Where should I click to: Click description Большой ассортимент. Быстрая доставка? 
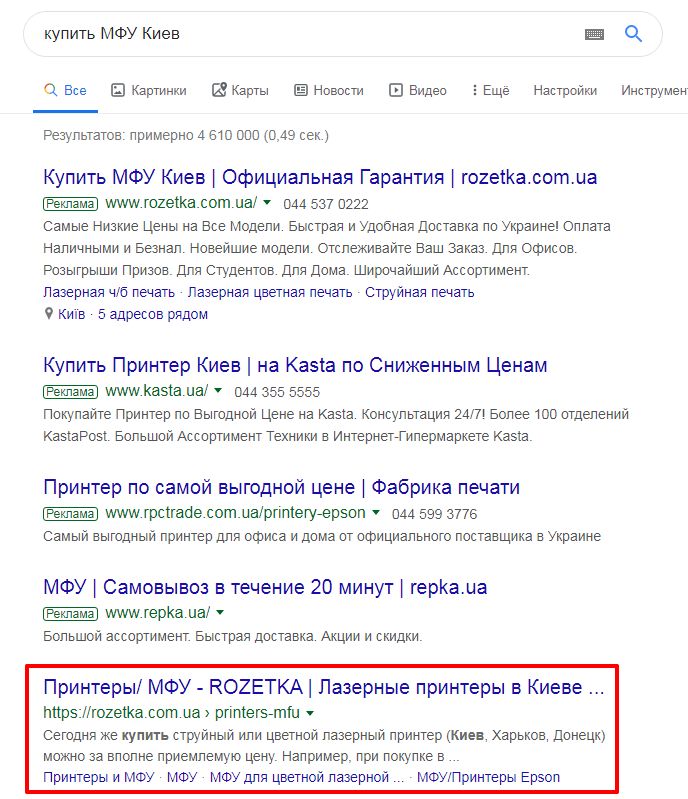(233, 636)
